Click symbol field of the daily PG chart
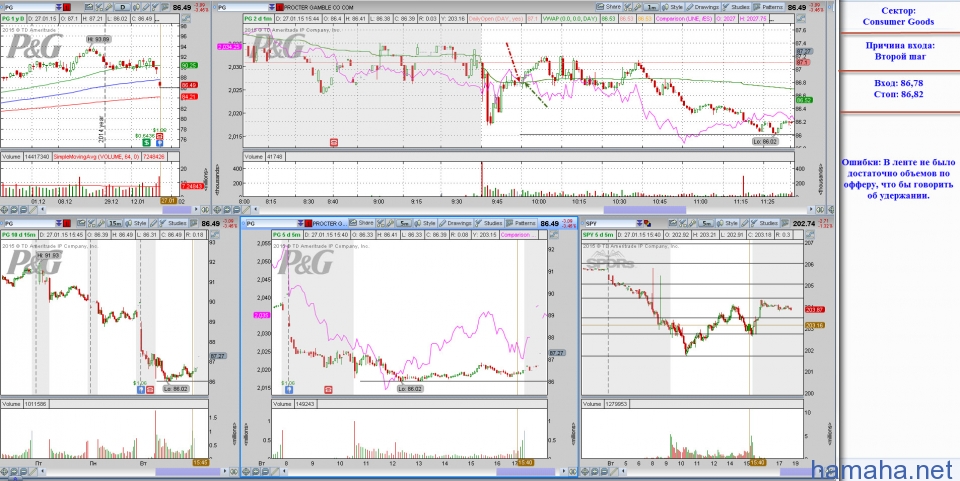Image resolution: width=960 pixels, height=481 pixels. point(31,7)
